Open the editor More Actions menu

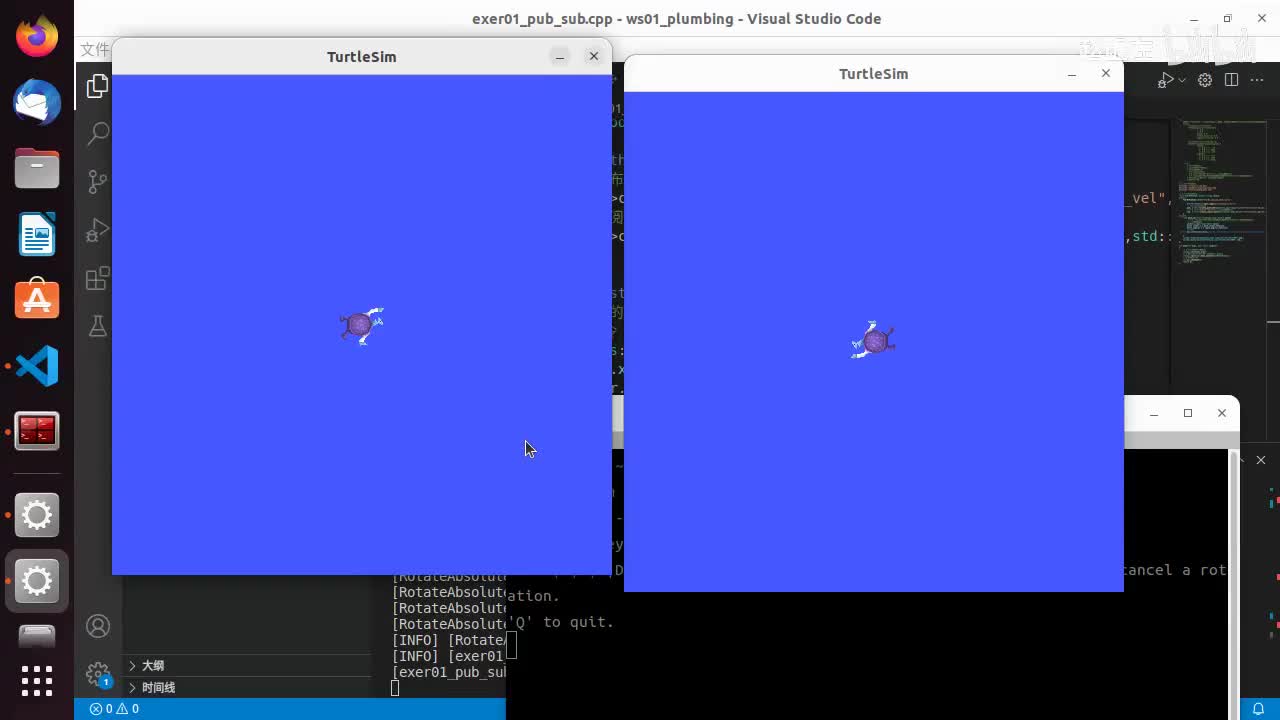[1257, 80]
